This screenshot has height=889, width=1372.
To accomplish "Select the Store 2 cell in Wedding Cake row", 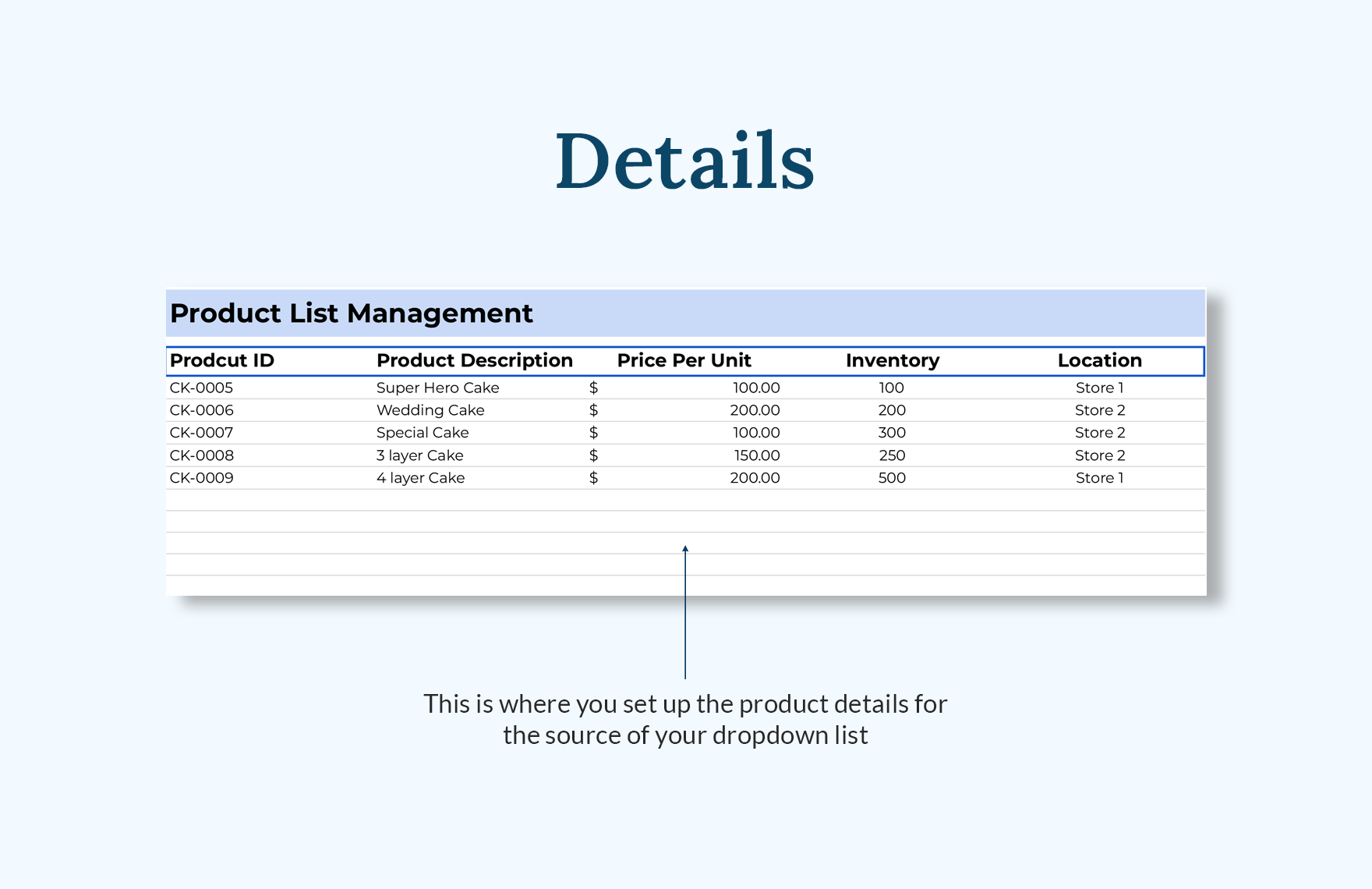I will tap(1098, 410).
